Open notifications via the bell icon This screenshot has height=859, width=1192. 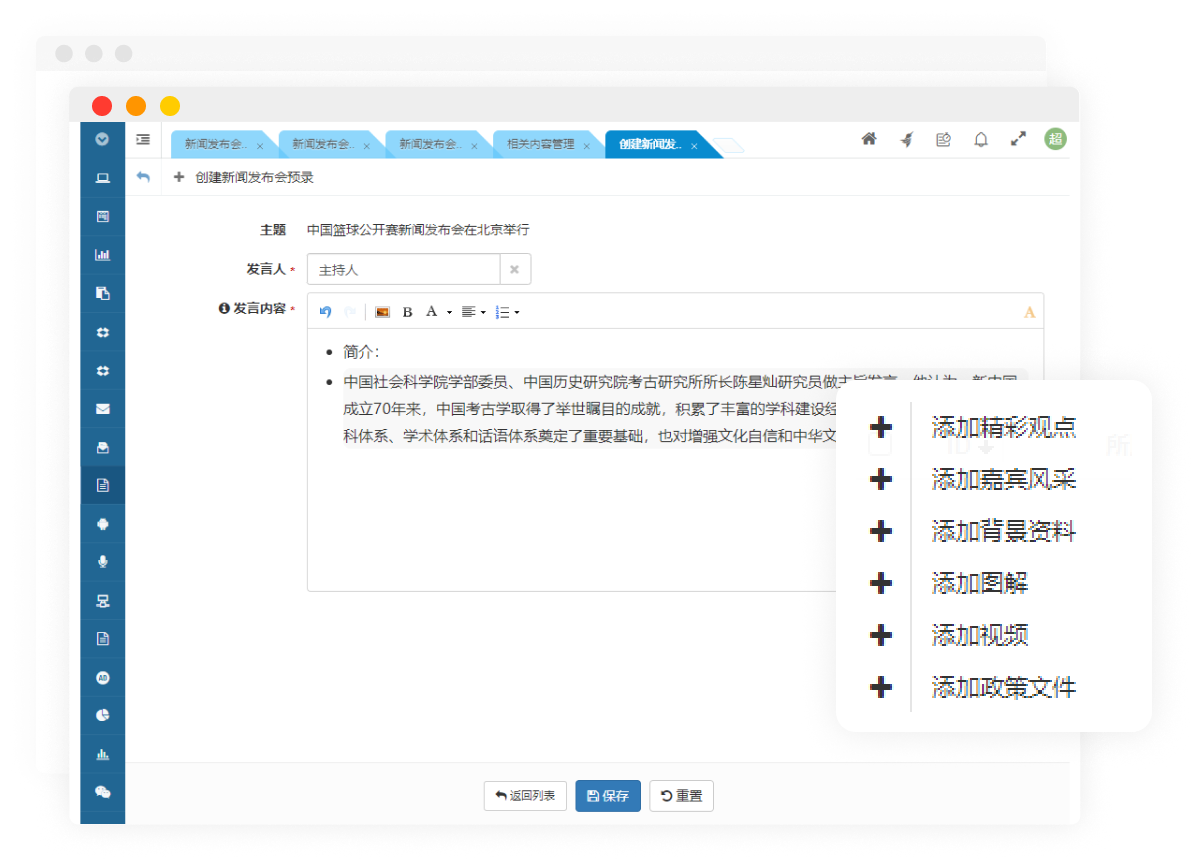pos(981,140)
